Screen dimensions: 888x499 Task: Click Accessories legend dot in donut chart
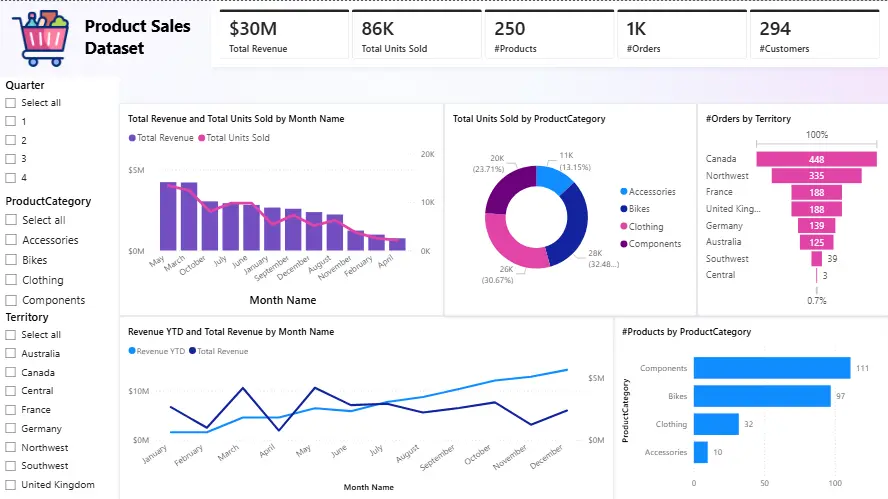pos(624,191)
